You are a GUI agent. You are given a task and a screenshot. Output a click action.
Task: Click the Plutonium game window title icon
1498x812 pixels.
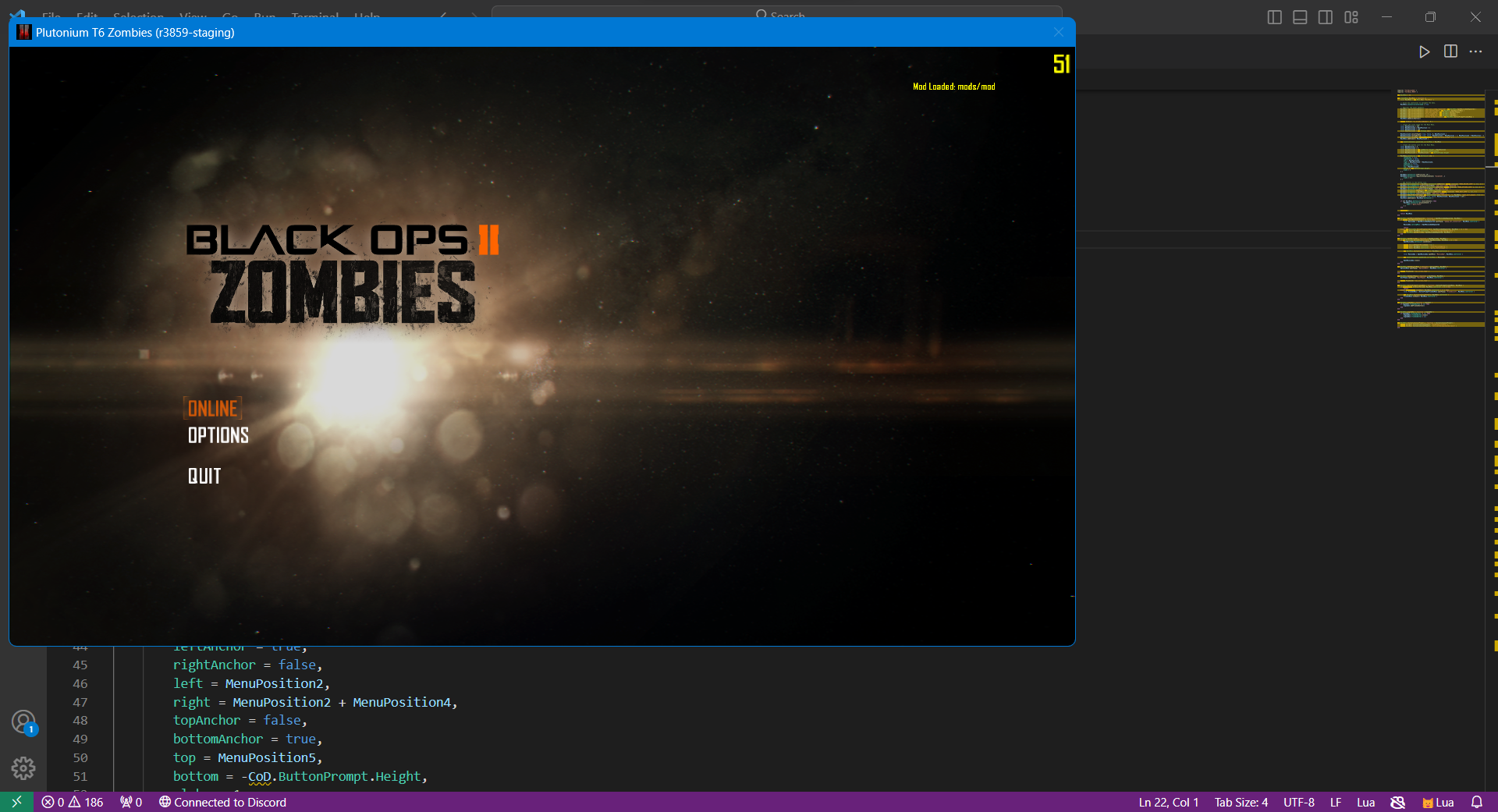point(24,32)
